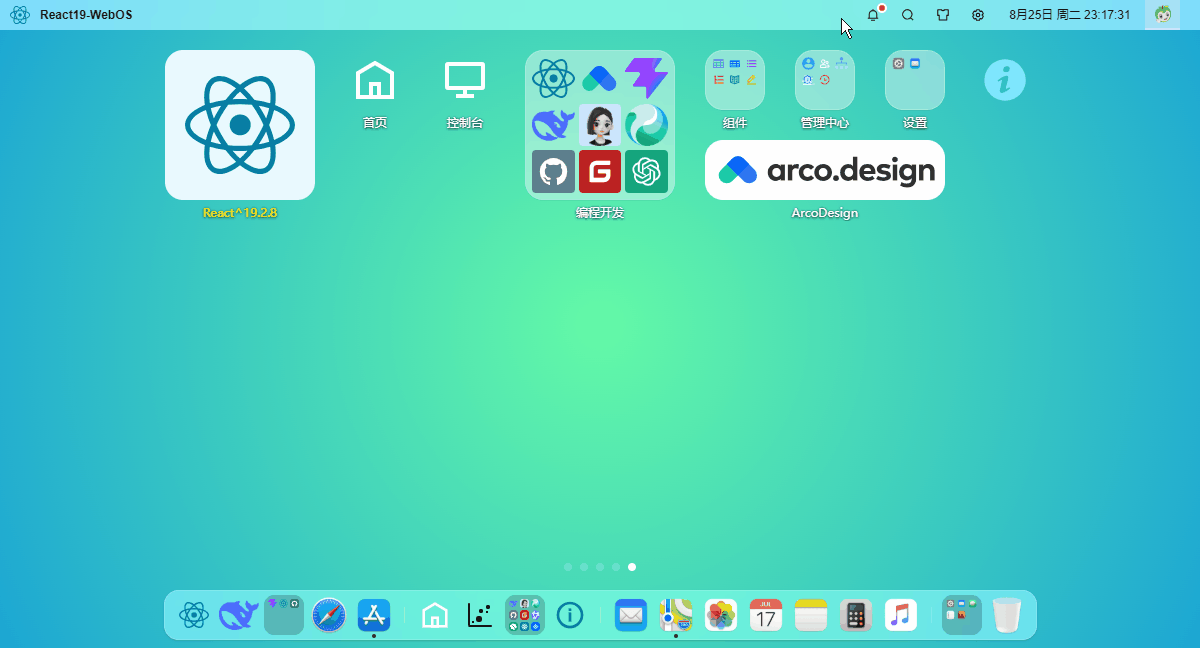Open GitHub in 编程开发 folder
This screenshot has height=648, width=1200.
click(x=553, y=171)
